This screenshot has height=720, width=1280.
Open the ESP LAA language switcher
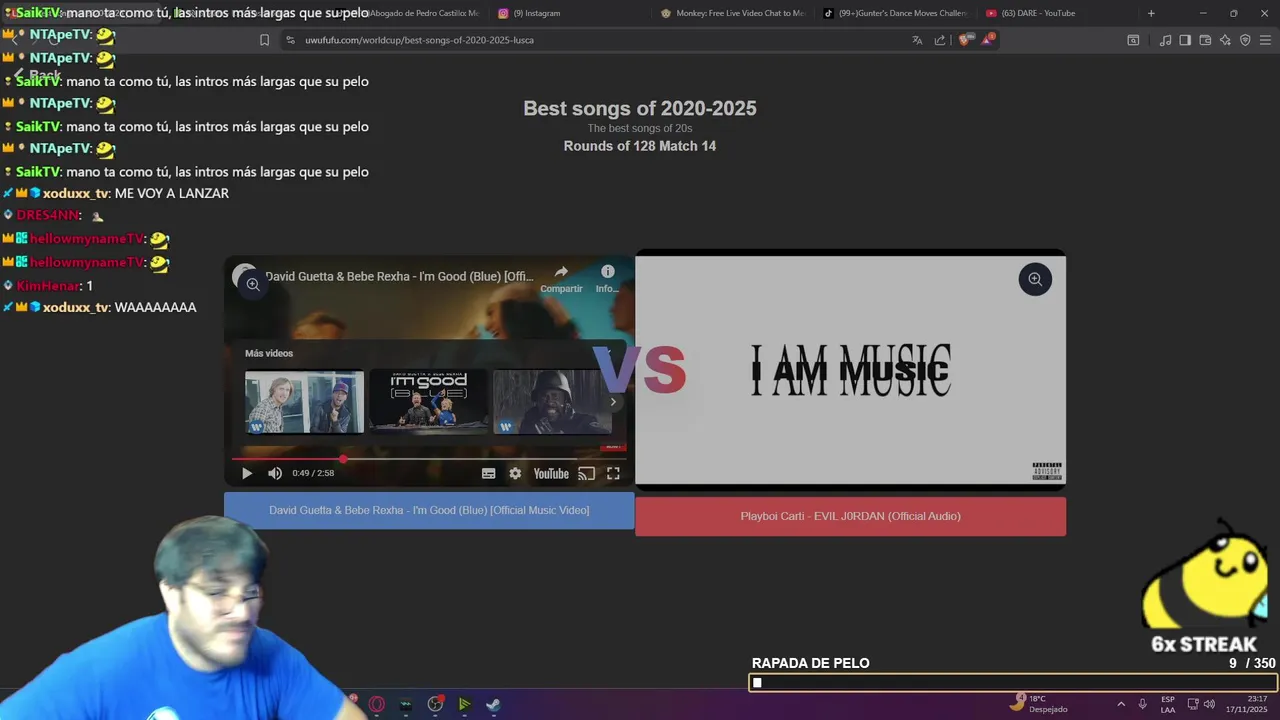coord(1168,704)
